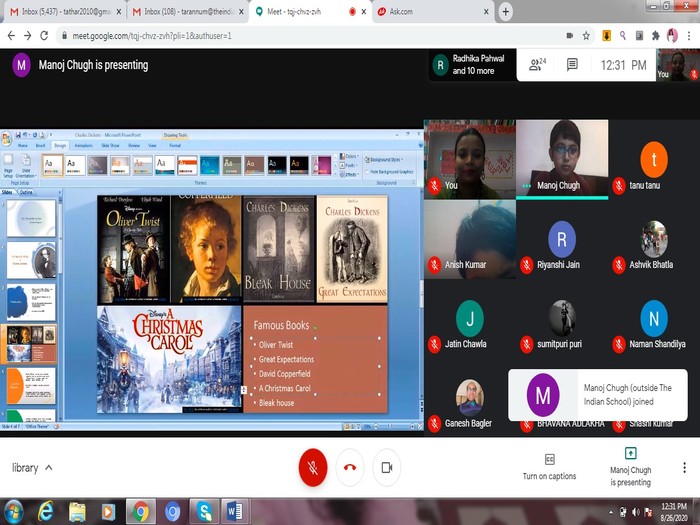Open Chrome from taskbar

point(141,512)
